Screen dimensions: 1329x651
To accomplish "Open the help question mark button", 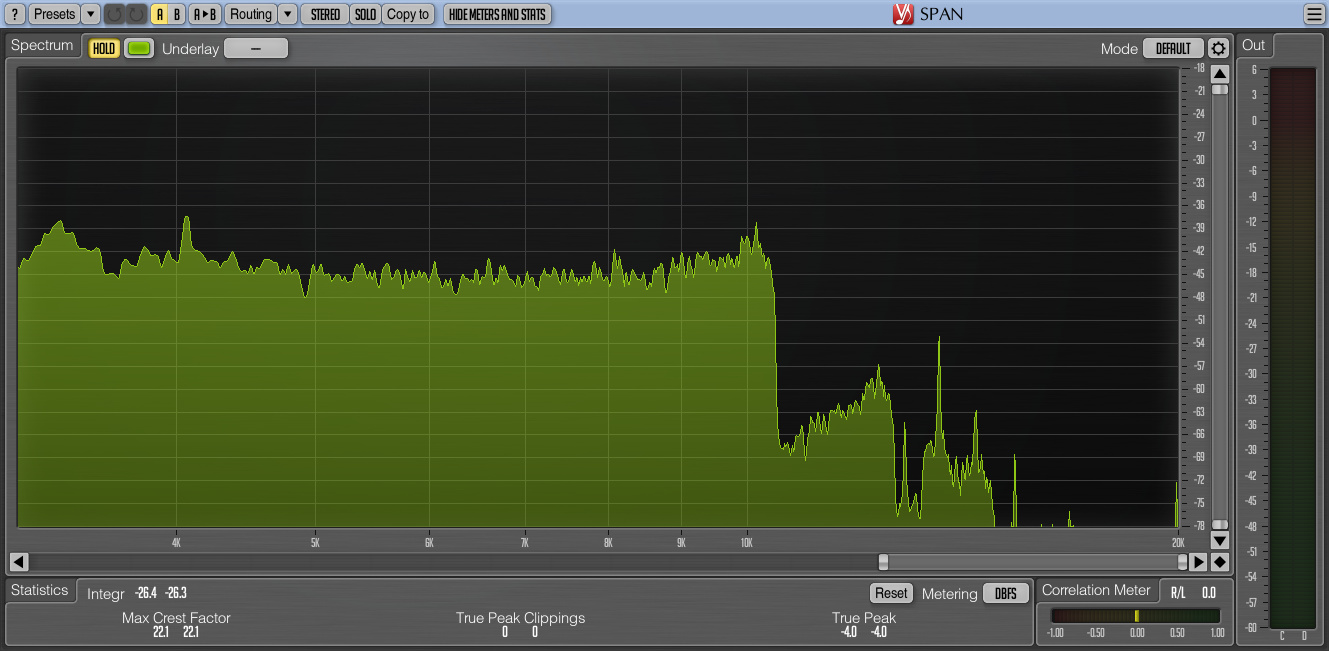I will coord(15,14).
